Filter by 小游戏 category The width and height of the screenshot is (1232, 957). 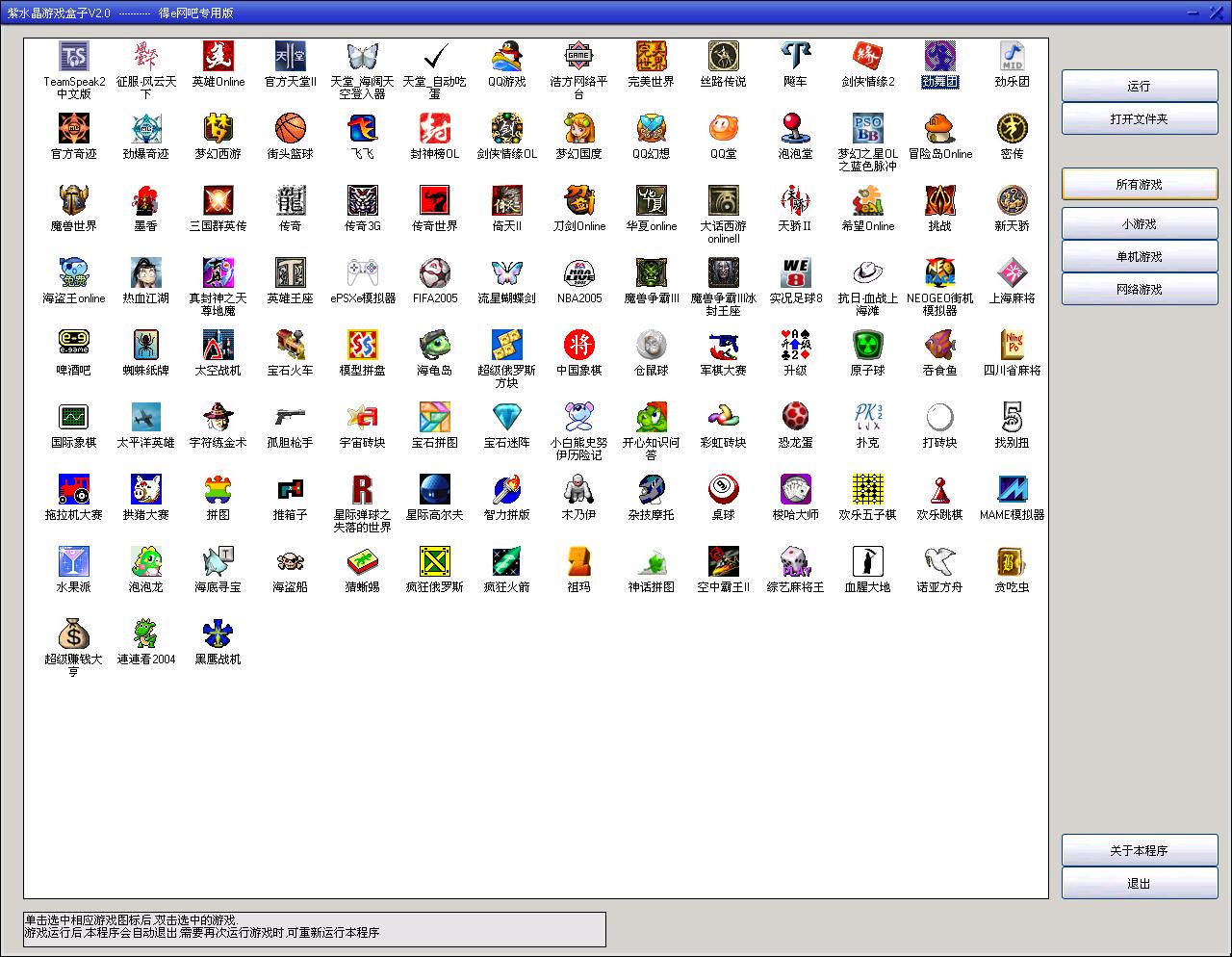click(1140, 223)
